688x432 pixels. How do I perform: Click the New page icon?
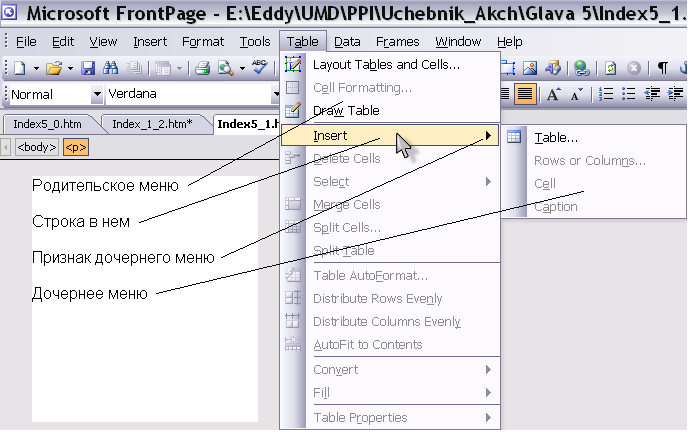[20, 68]
